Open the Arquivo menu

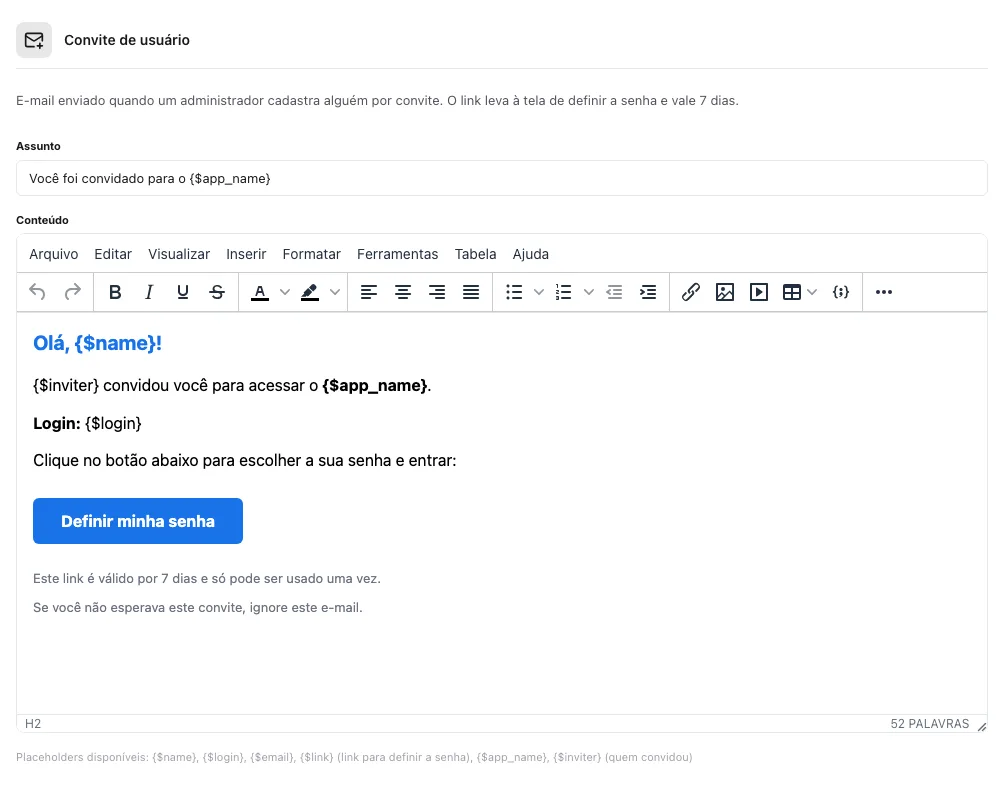pos(54,254)
